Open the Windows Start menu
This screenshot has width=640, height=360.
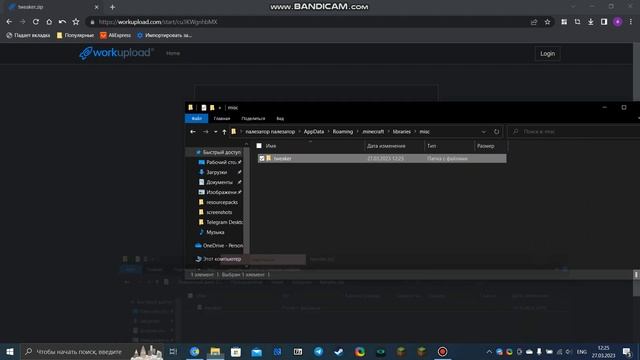coord(10,351)
